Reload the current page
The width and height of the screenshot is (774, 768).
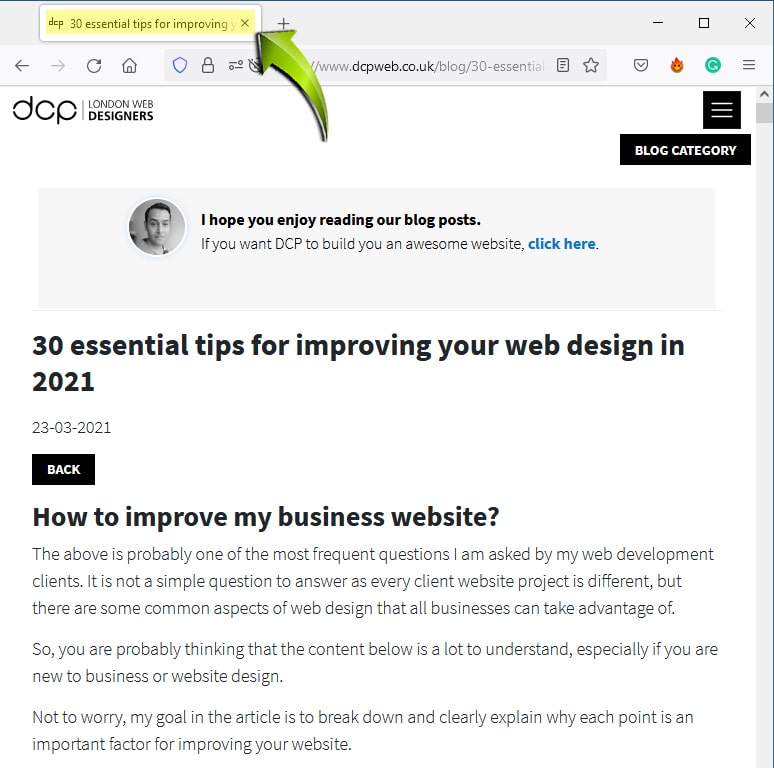tap(94, 65)
